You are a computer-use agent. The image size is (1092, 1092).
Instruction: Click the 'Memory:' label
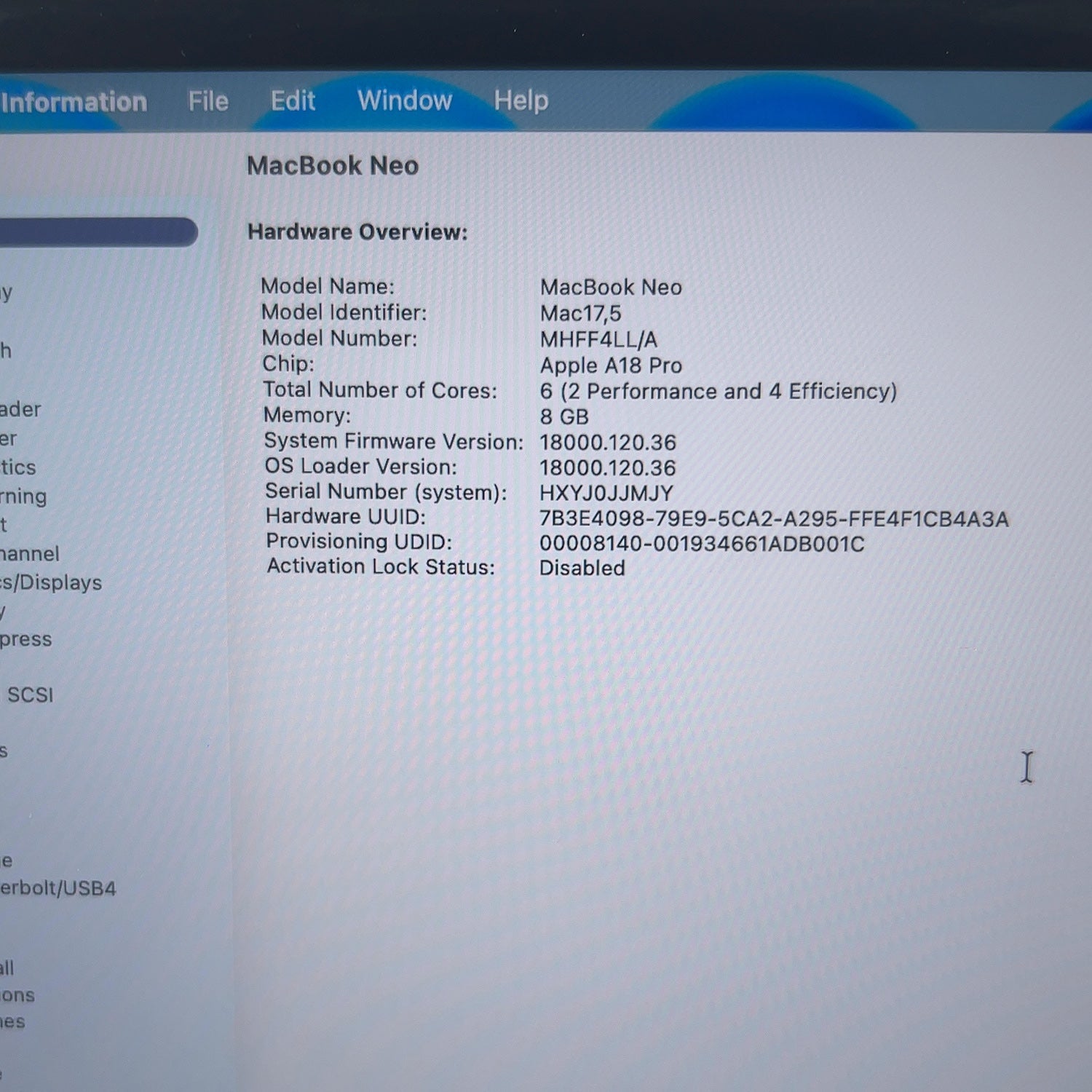point(307,415)
